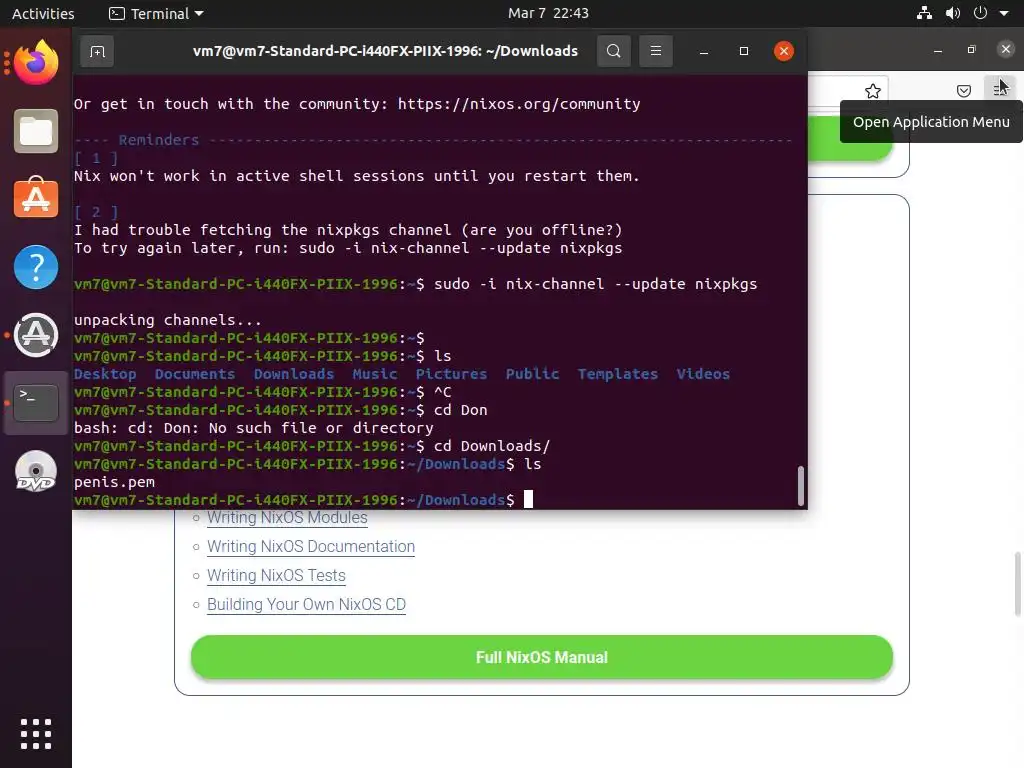The image size is (1024, 768).
Task: Open Firefox from the dock
Action: [x=36, y=63]
